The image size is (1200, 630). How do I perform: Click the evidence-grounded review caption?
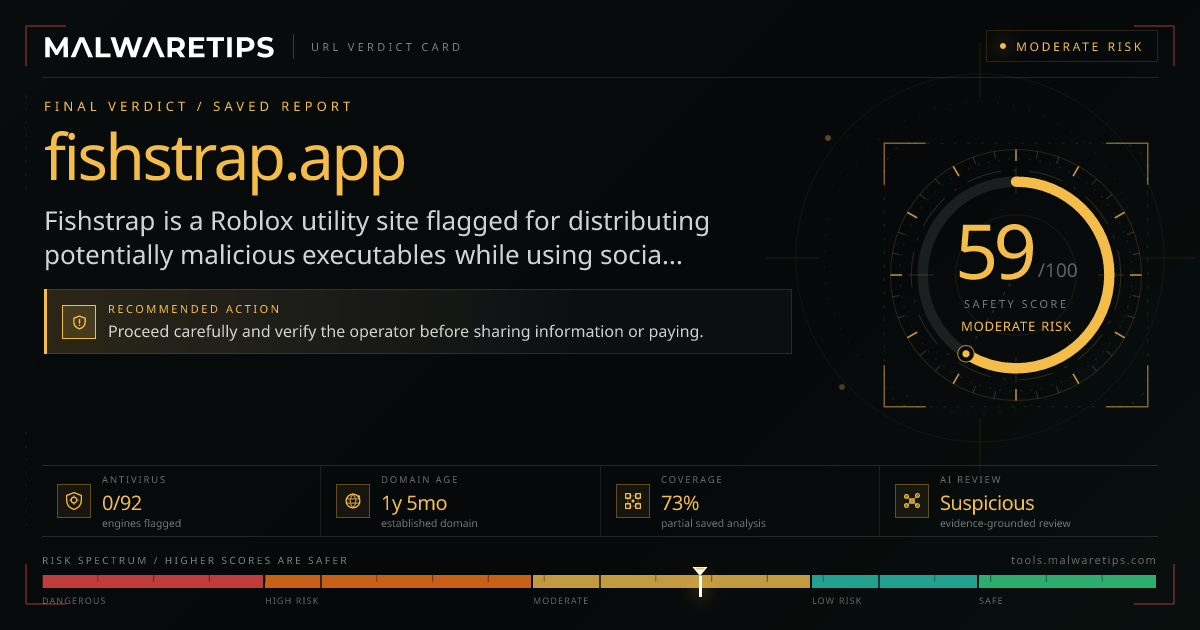(1005, 523)
